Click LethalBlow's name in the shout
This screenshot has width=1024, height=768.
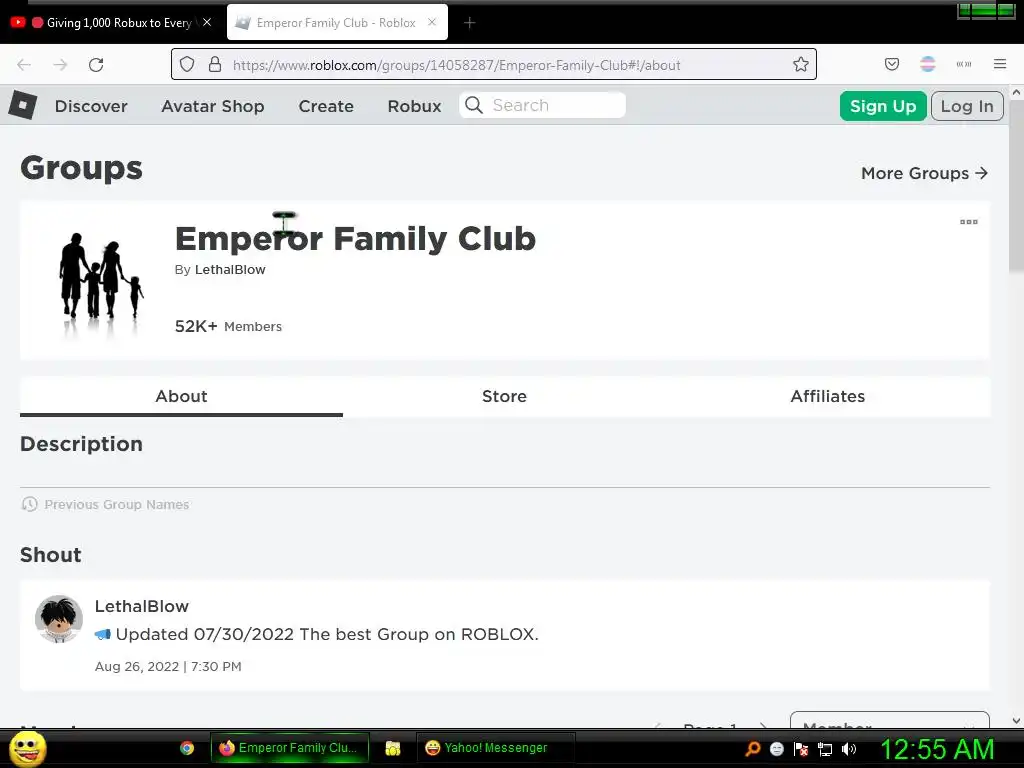tap(142, 606)
